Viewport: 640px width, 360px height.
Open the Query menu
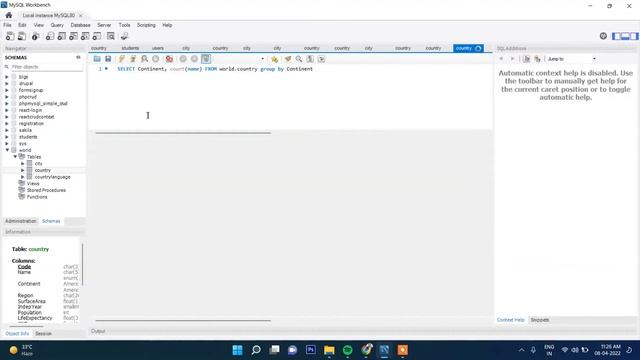point(57,25)
